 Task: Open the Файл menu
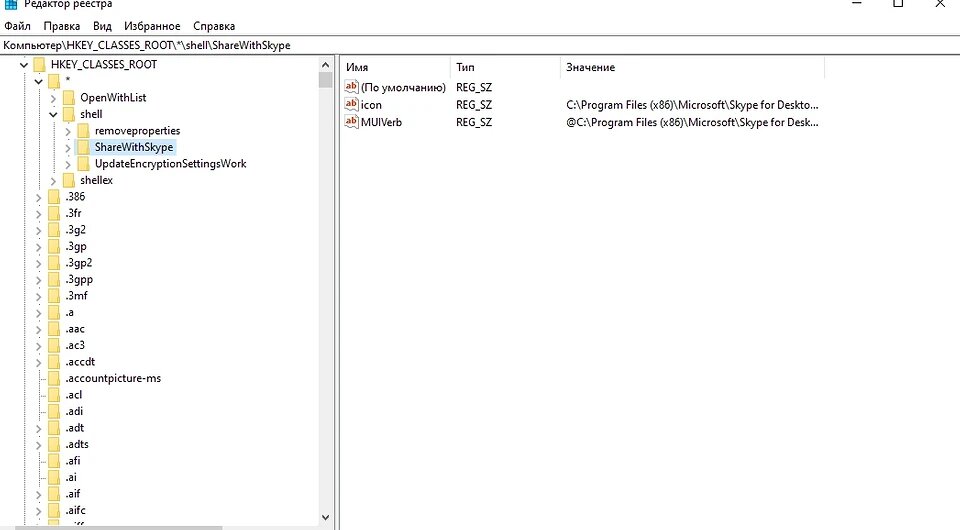tap(17, 26)
